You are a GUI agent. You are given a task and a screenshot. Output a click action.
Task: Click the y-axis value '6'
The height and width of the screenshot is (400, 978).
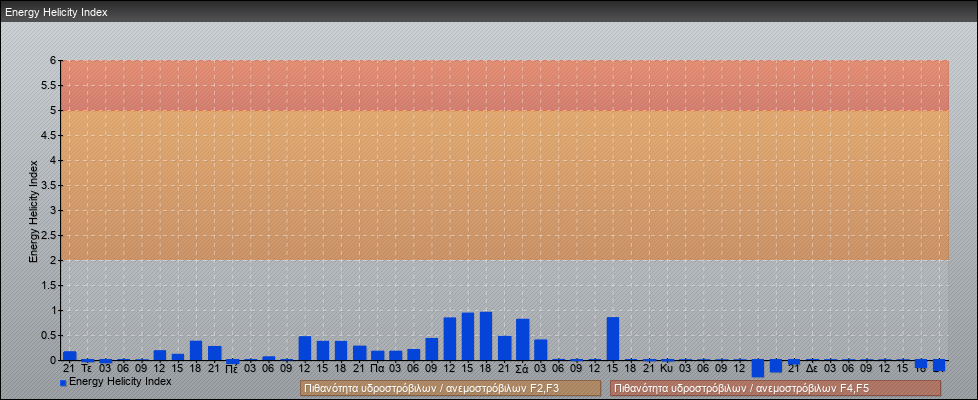click(x=54, y=61)
